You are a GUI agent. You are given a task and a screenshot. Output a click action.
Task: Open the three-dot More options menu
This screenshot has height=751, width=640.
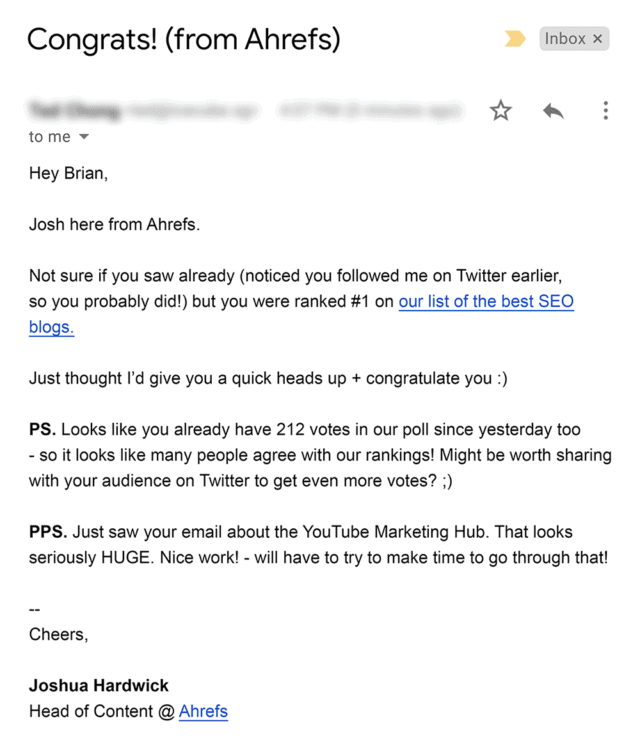[605, 111]
